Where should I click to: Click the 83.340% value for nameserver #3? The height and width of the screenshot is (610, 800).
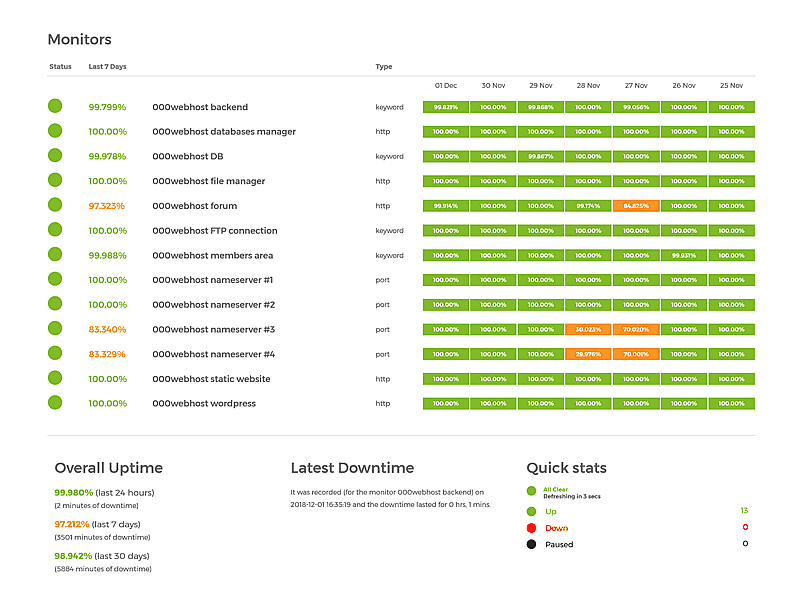pyautogui.click(x=107, y=329)
